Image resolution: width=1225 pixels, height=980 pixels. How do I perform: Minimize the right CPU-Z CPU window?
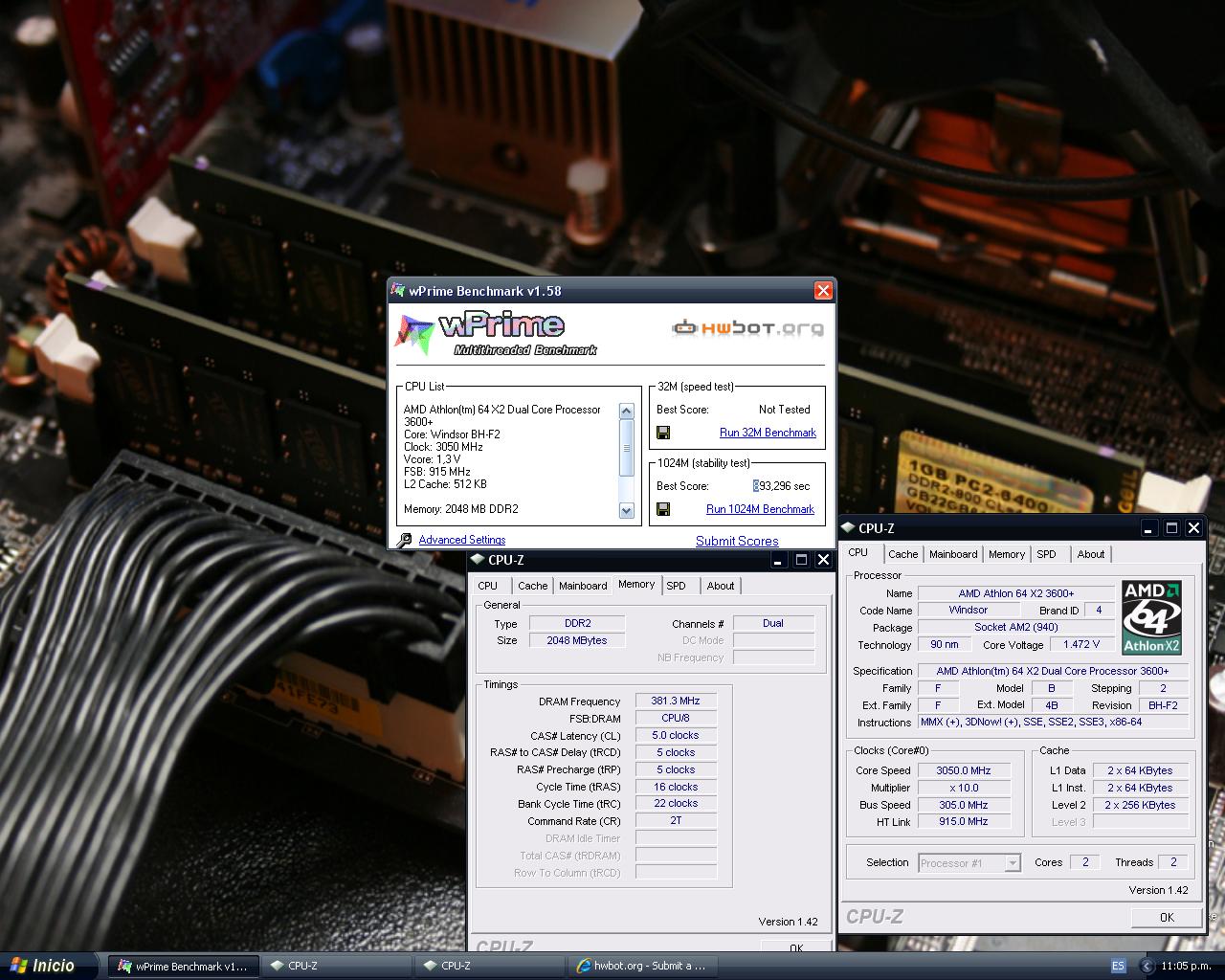coord(1149,528)
